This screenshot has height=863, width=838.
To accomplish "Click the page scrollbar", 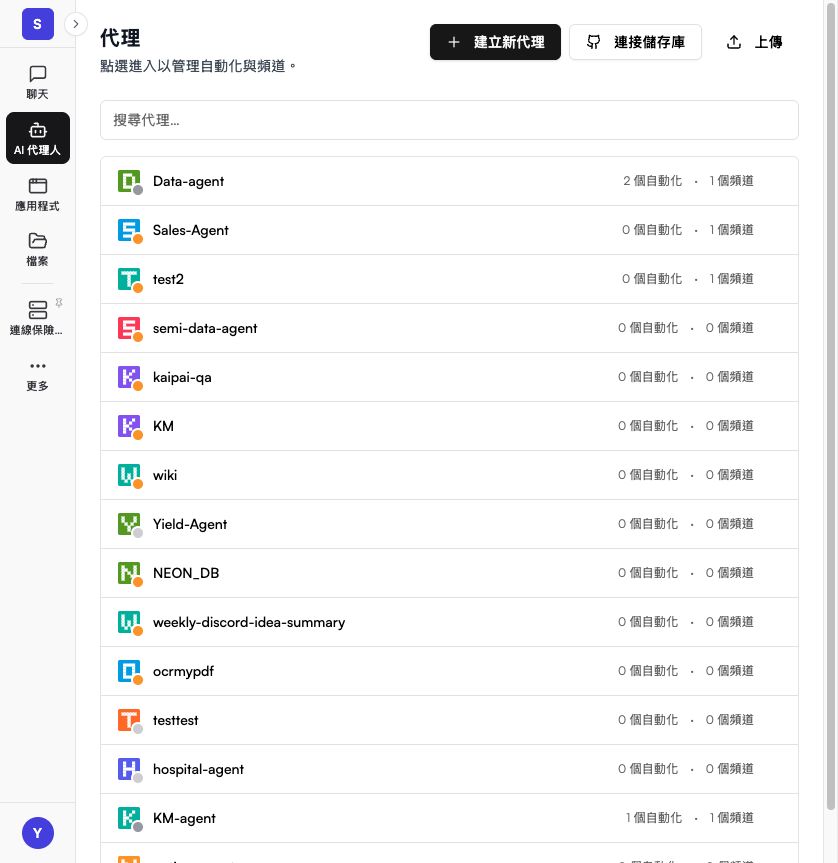I will tap(831, 406).
